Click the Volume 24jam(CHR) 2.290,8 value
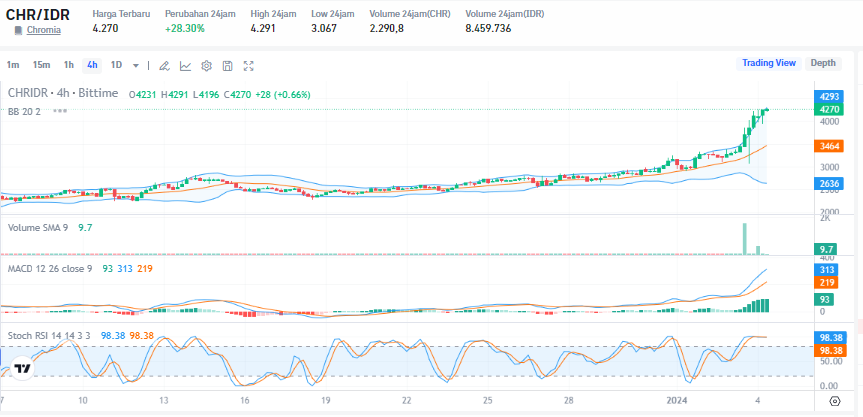 (387, 29)
